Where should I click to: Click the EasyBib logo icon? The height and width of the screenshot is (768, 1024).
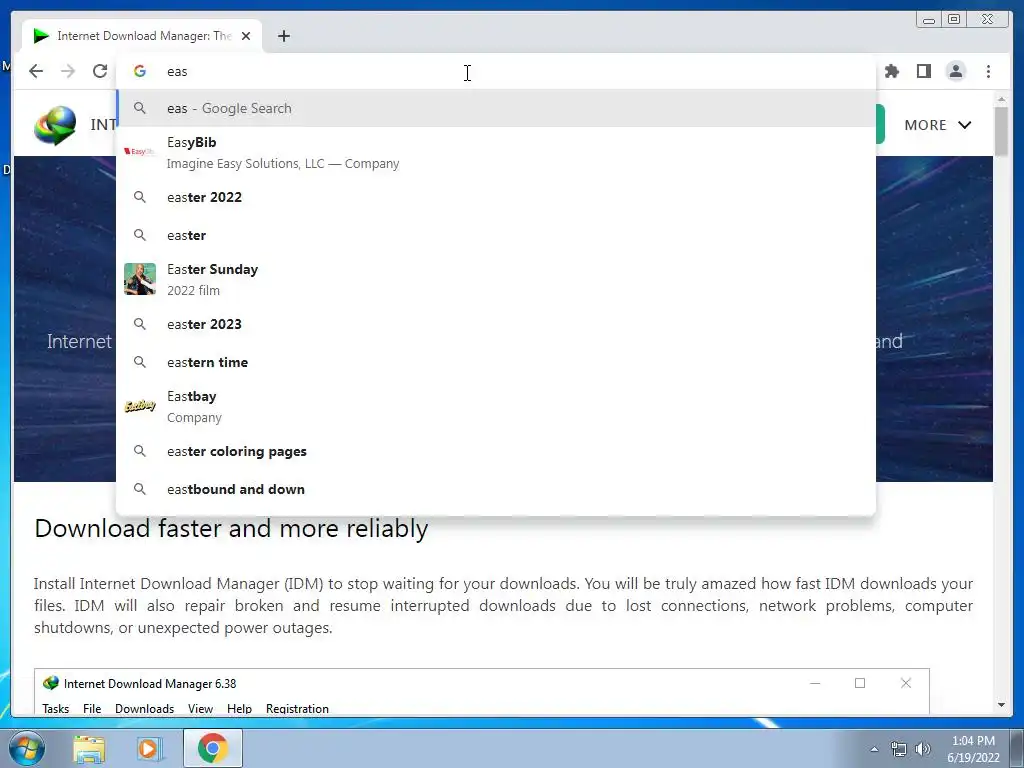[140, 152]
